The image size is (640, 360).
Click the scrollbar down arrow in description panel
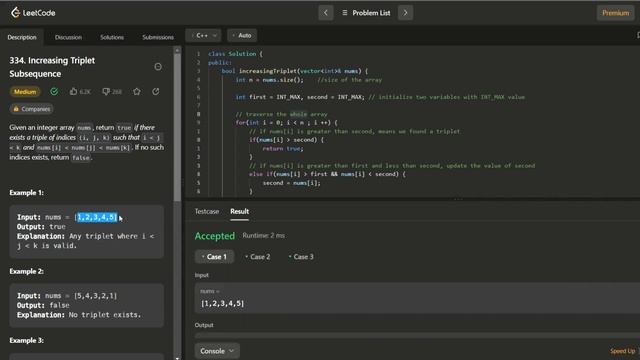(177, 358)
